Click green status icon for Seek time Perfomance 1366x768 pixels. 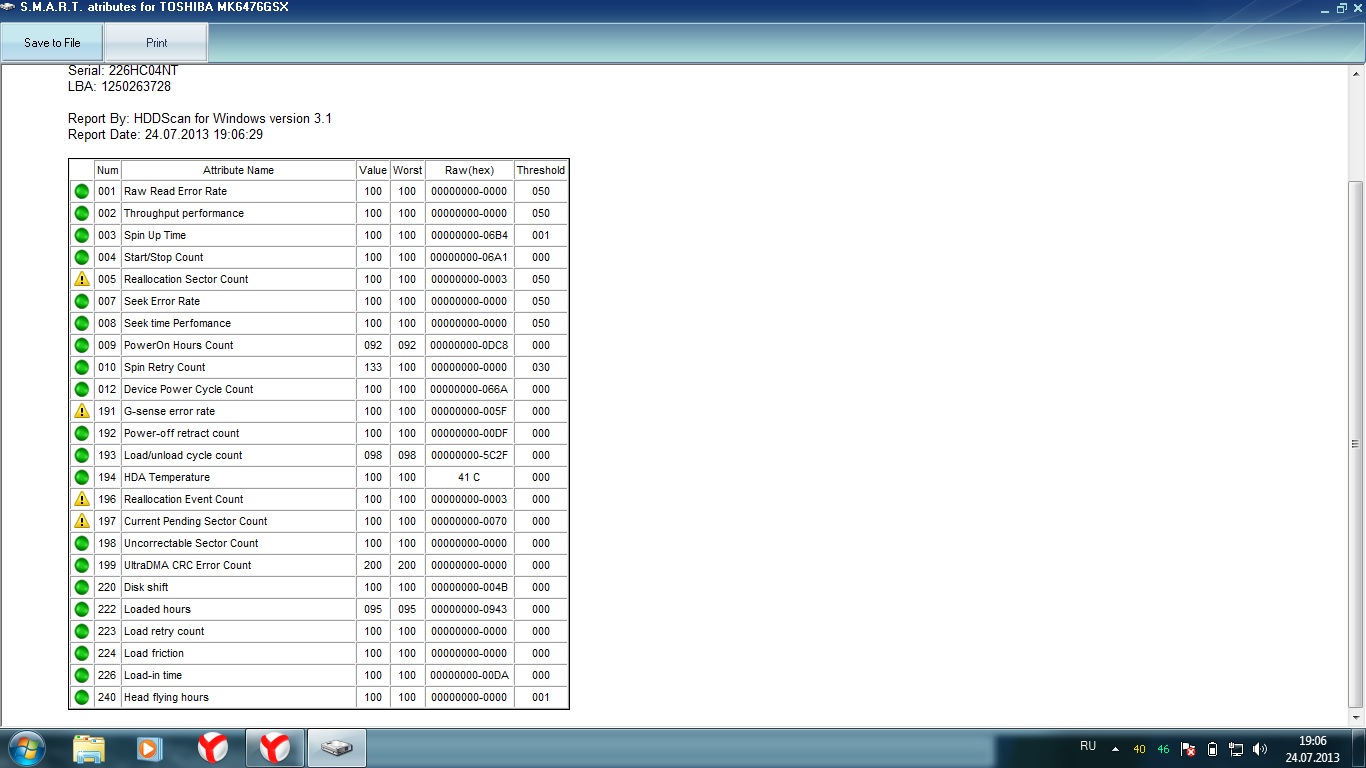[x=82, y=323]
